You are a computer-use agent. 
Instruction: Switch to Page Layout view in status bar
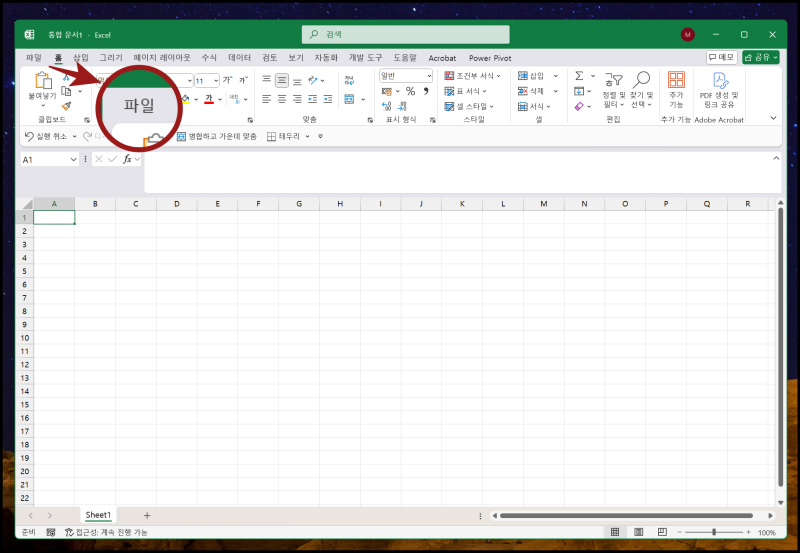pos(636,532)
